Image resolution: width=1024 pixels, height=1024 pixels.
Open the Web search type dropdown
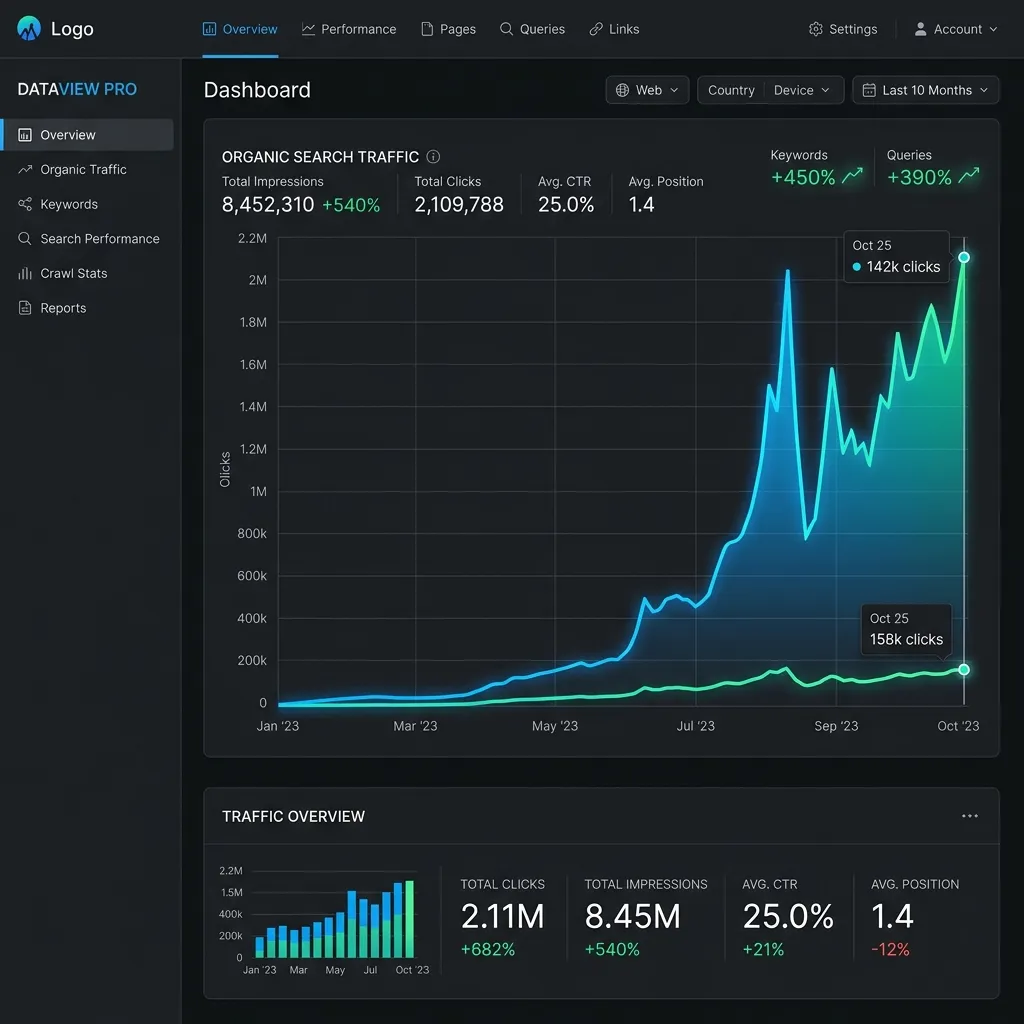647,90
